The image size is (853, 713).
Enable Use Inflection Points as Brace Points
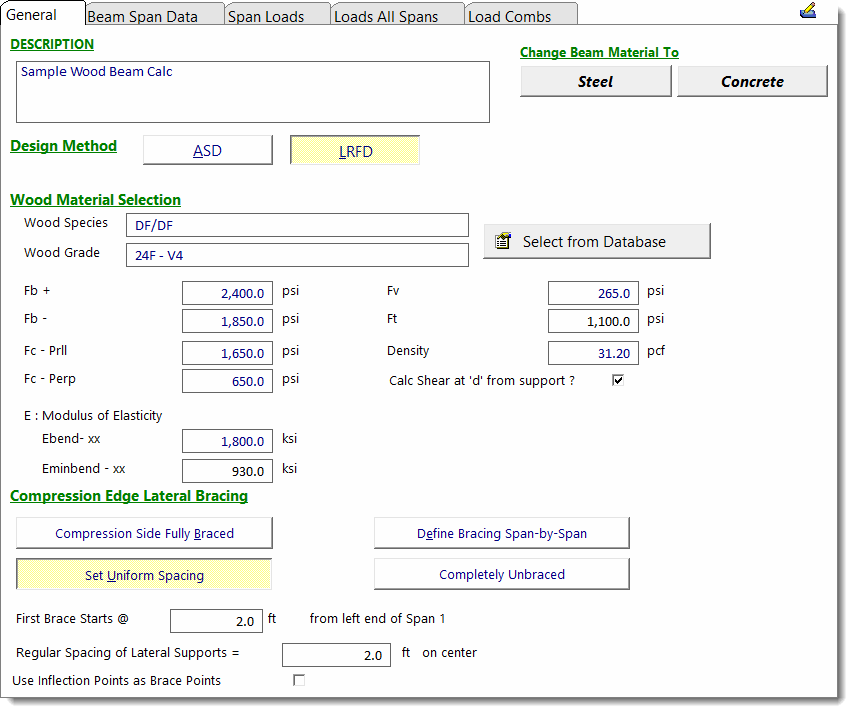(298, 680)
